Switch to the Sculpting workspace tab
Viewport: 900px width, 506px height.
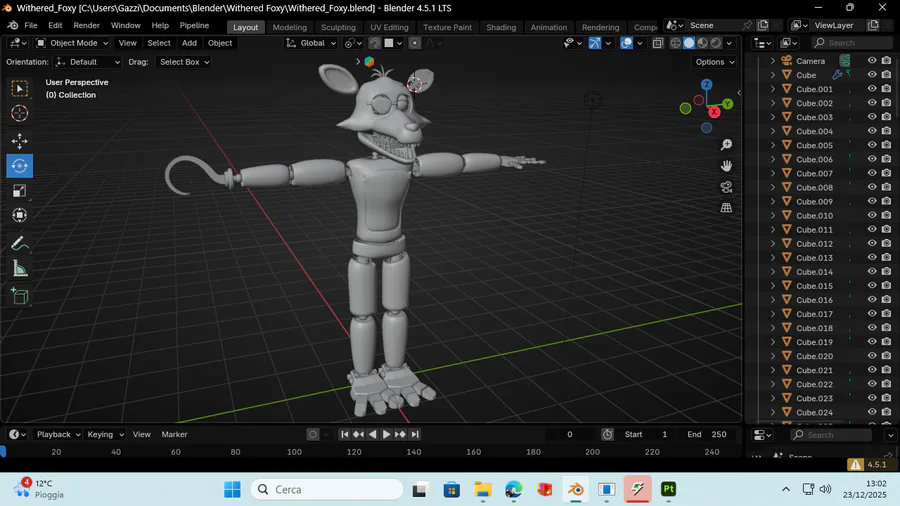click(338, 27)
